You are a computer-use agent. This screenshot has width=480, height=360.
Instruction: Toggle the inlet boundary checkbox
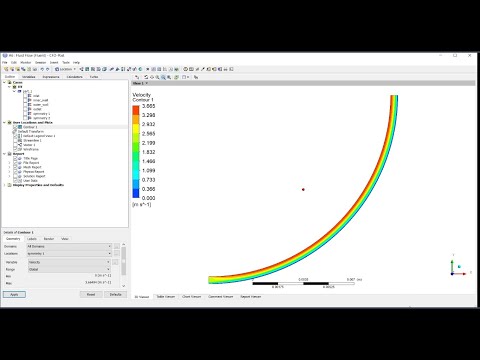pyautogui.click(x=25, y=96)
